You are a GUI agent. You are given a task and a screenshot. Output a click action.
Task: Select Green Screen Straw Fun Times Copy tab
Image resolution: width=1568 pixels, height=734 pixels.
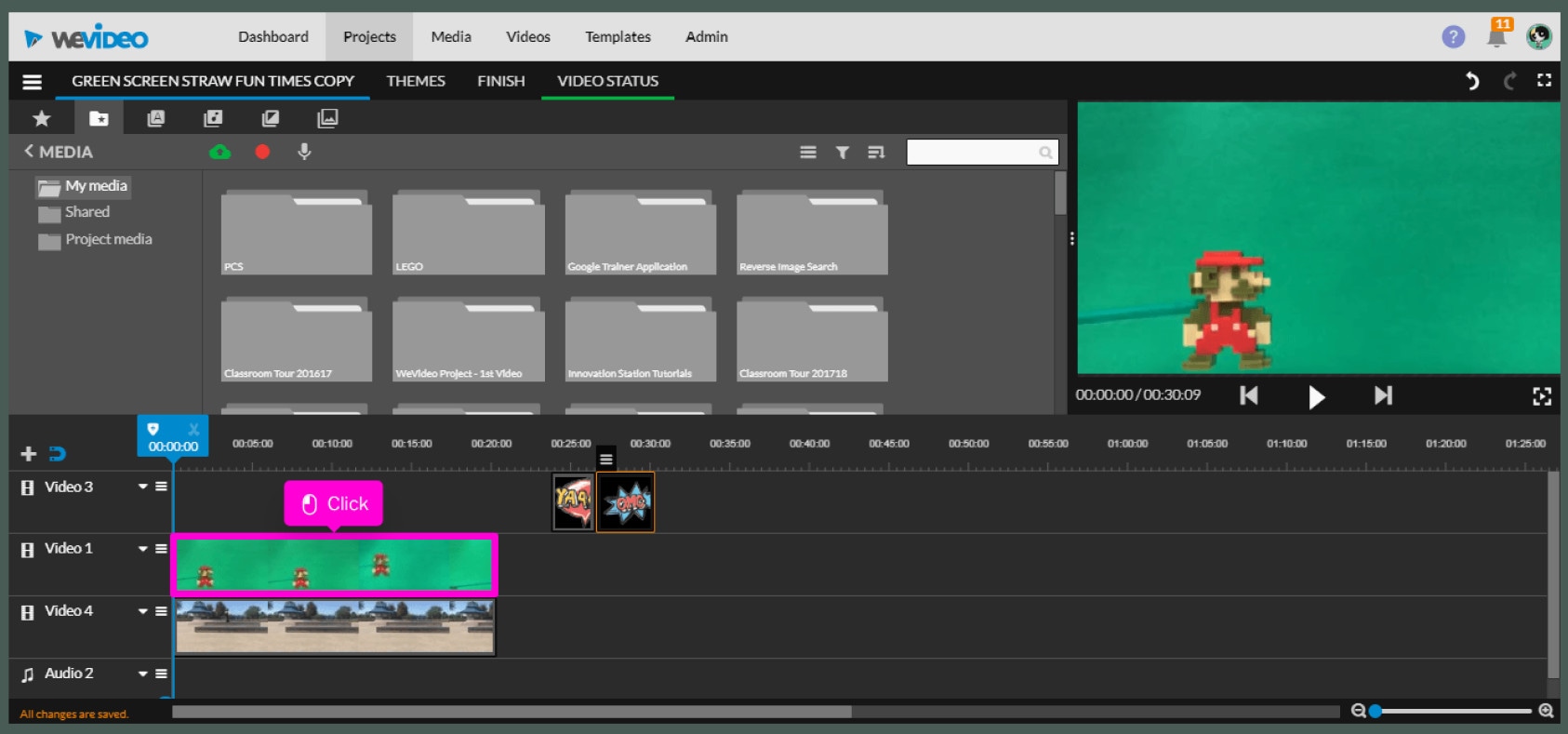tap(213, 81)
